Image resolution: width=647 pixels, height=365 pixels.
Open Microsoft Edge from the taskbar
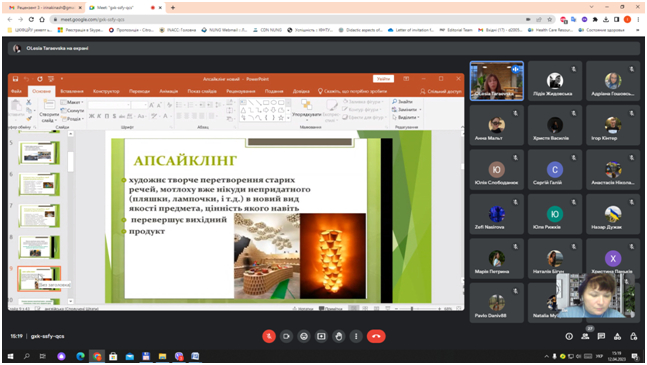[x=80, y=356]
